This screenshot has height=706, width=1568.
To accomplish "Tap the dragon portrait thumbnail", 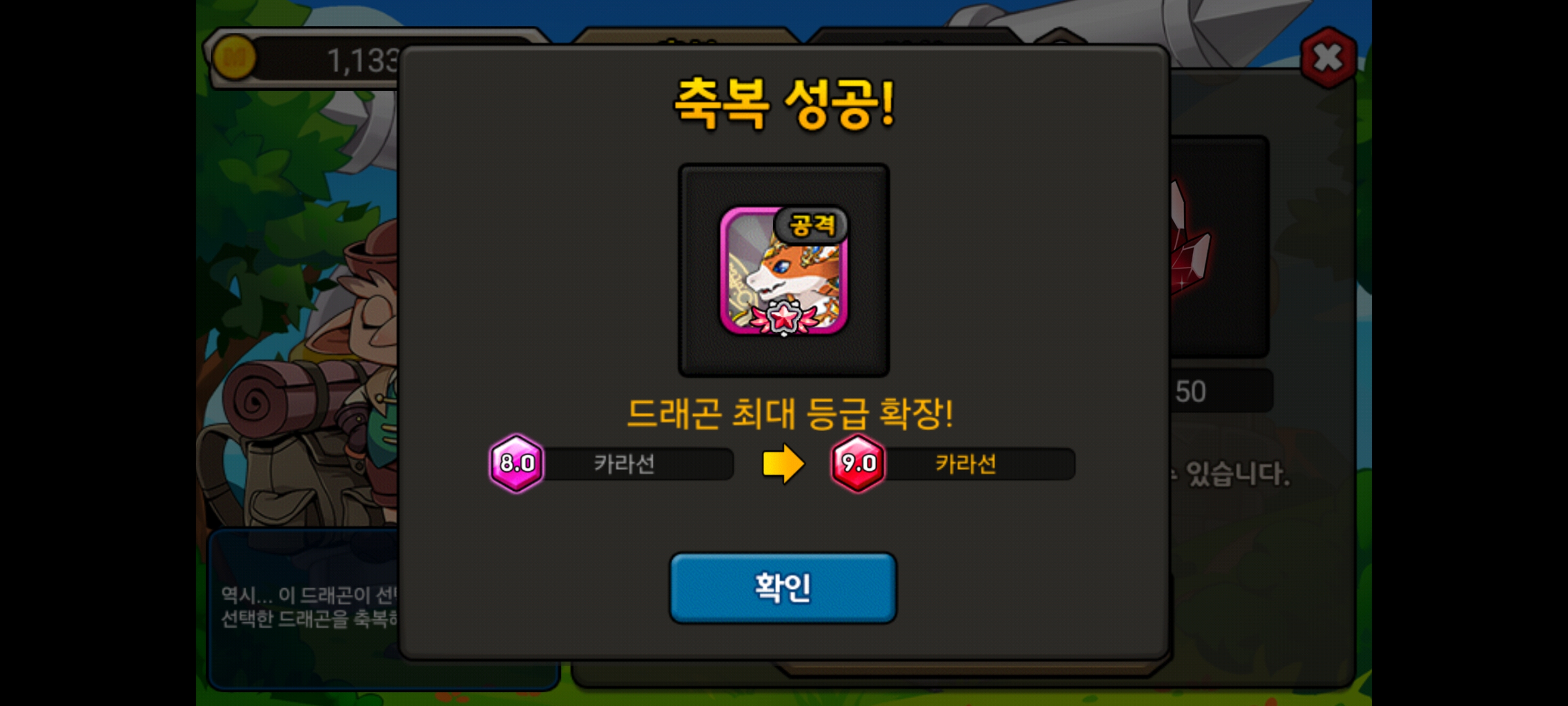I will pos(784,271).
